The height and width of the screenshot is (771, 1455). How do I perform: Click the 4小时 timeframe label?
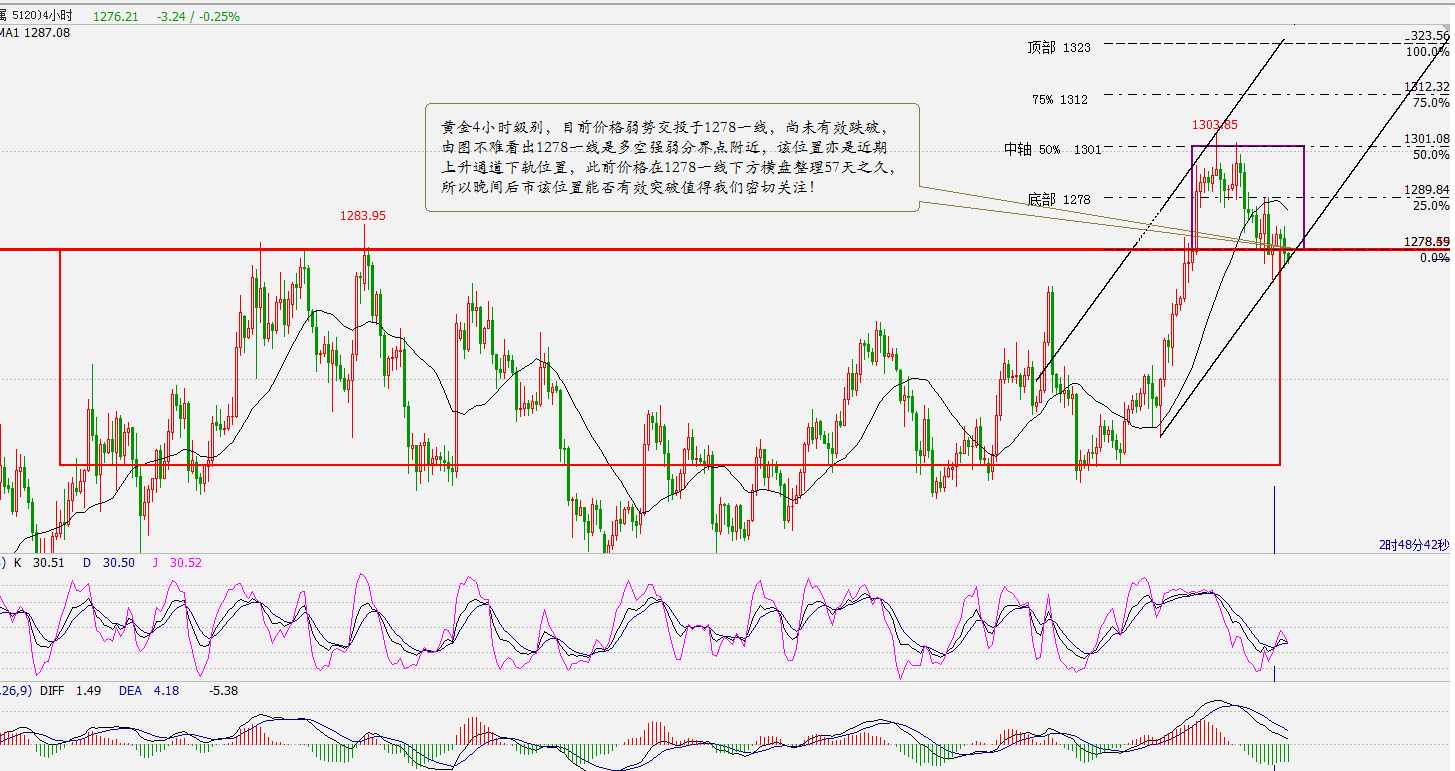(58, 16)
